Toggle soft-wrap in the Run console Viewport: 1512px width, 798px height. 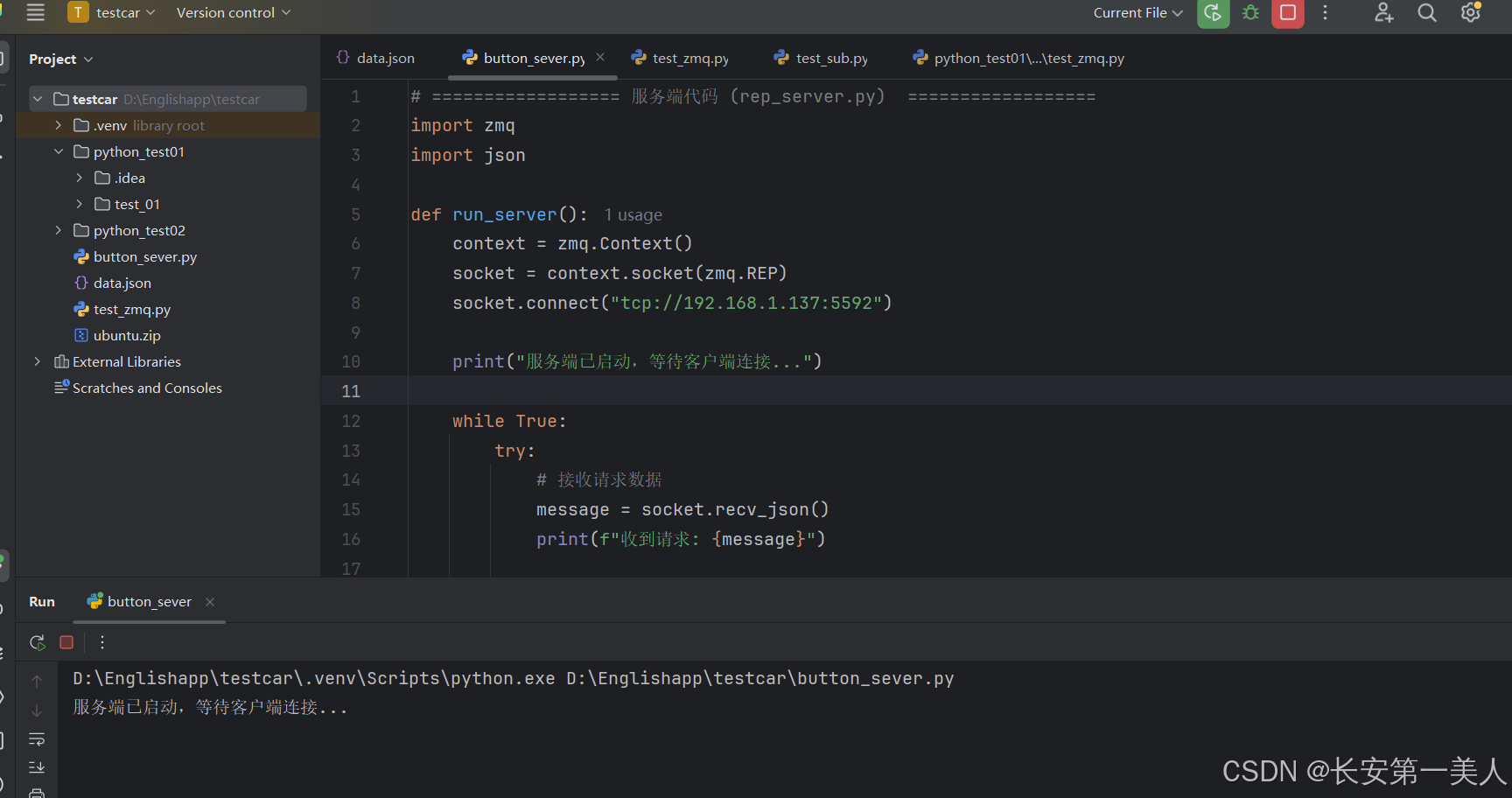point(37,738)
